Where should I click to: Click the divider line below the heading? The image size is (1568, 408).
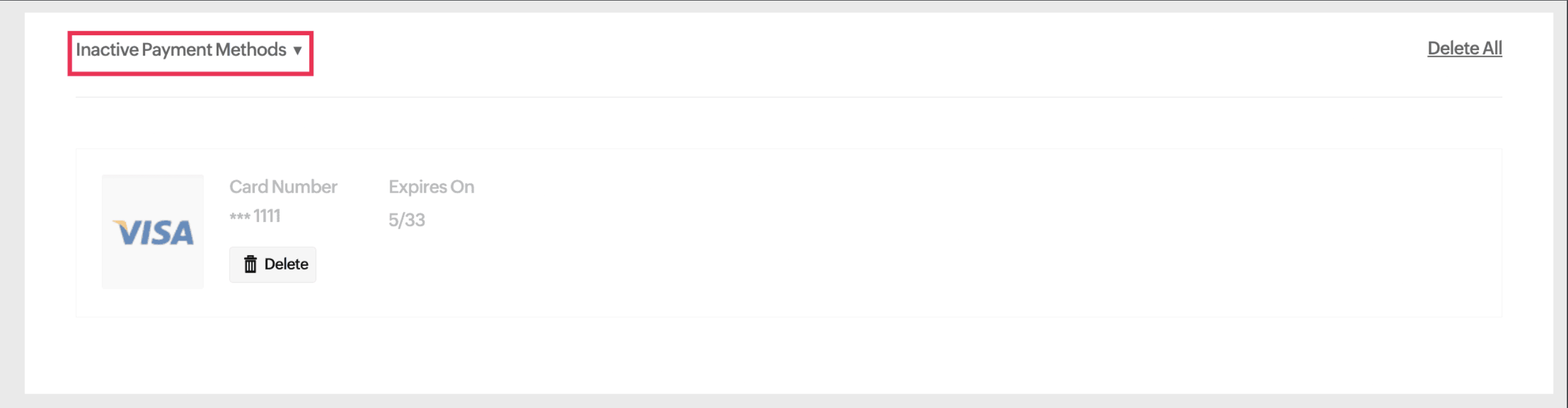(x=788, y=97)
